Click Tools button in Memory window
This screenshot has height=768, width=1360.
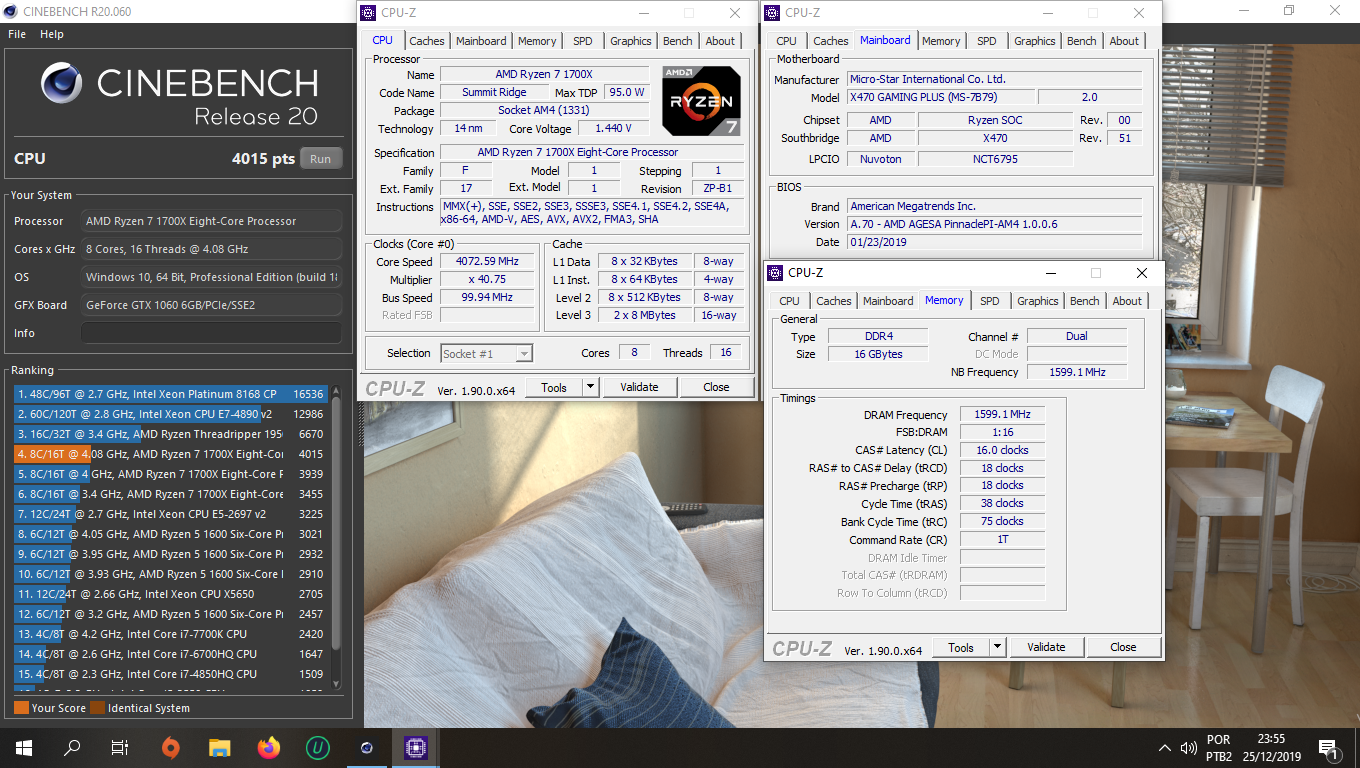click(x=961, y=647)
